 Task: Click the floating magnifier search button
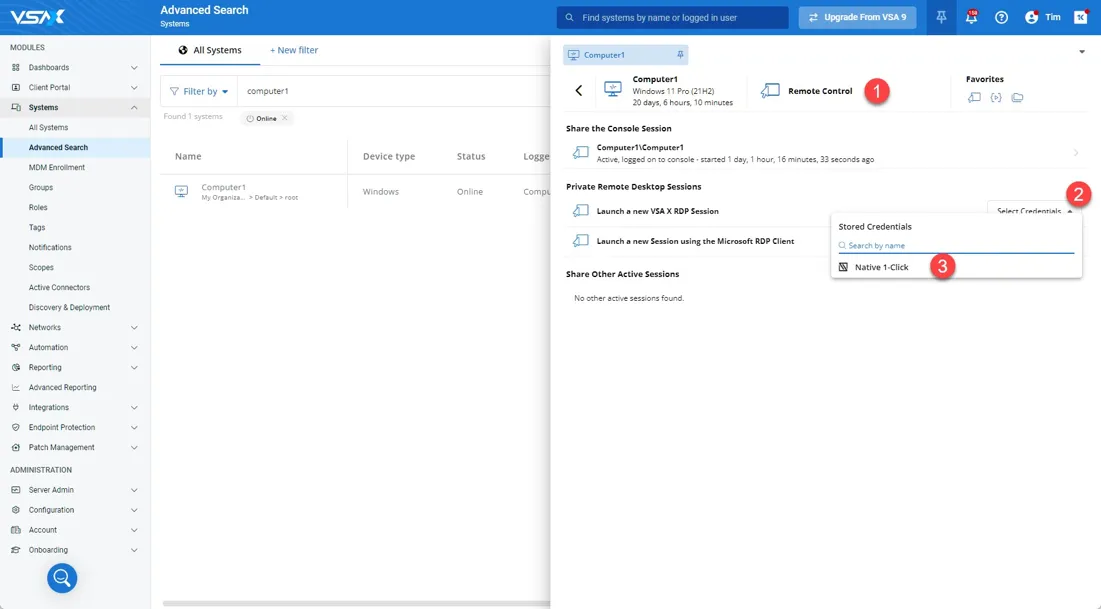[62, 577]
